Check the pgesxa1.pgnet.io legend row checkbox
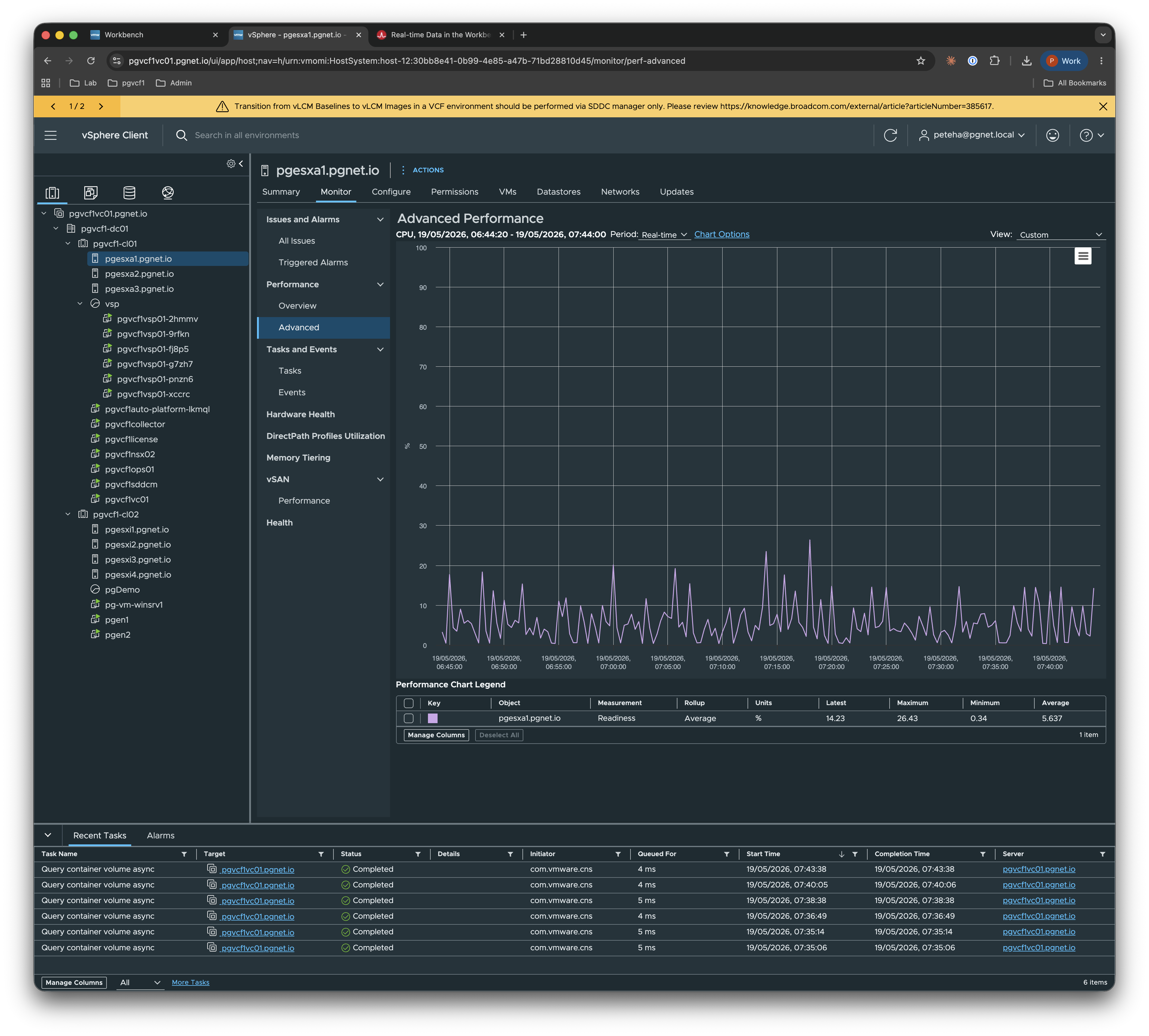 [408, 719]
